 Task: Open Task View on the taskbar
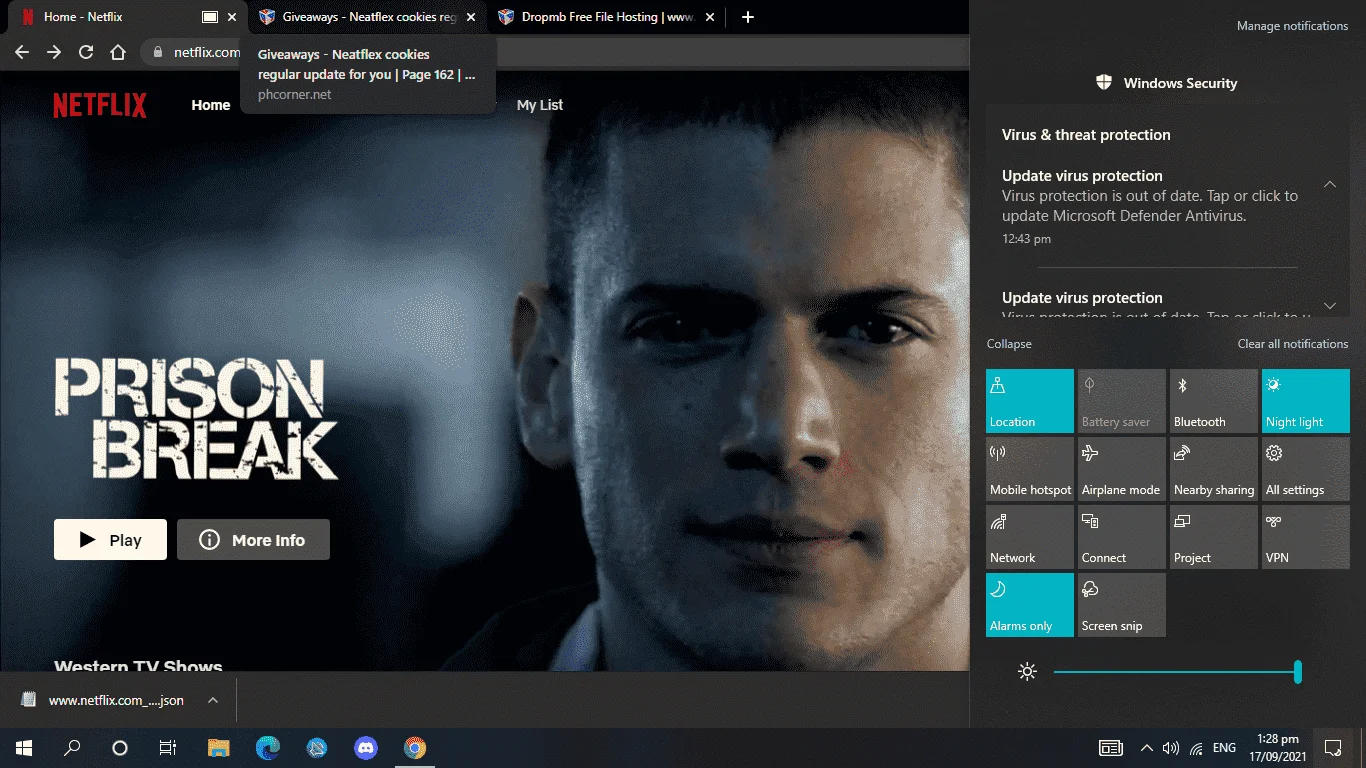point(168,748)
